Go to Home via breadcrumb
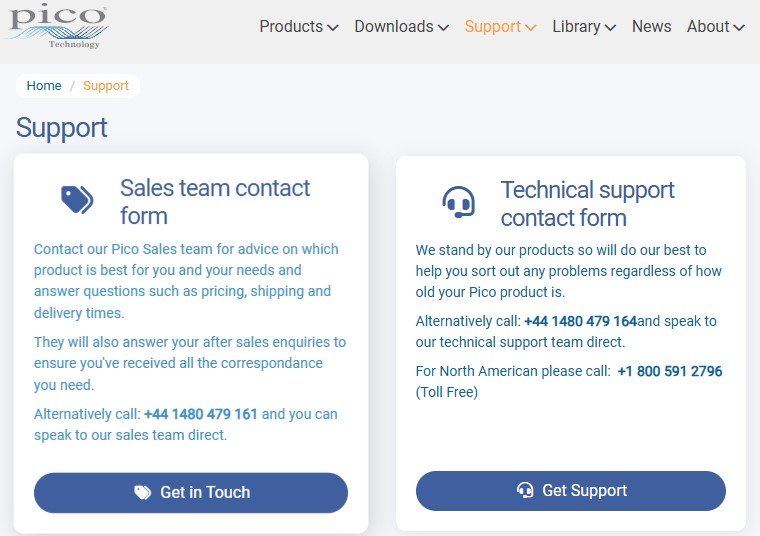 click(44, 86)
